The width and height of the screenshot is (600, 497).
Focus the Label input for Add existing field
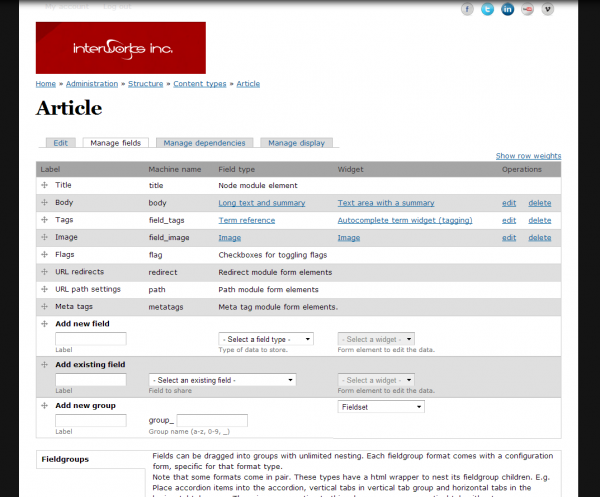tap(91, 380)
